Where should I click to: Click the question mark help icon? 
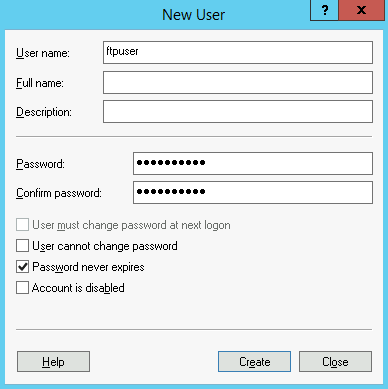324,10
